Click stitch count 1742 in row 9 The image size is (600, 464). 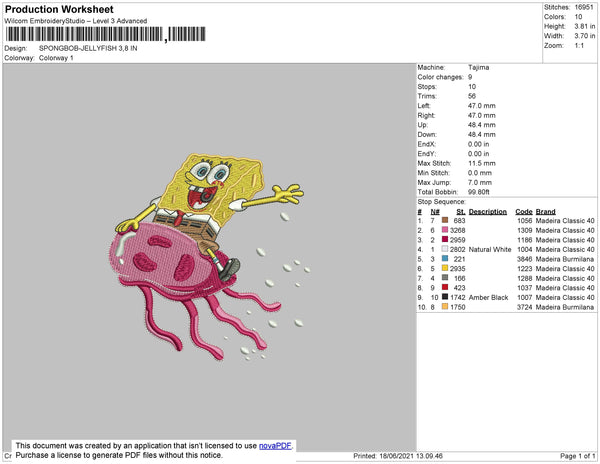click(457, 297)
